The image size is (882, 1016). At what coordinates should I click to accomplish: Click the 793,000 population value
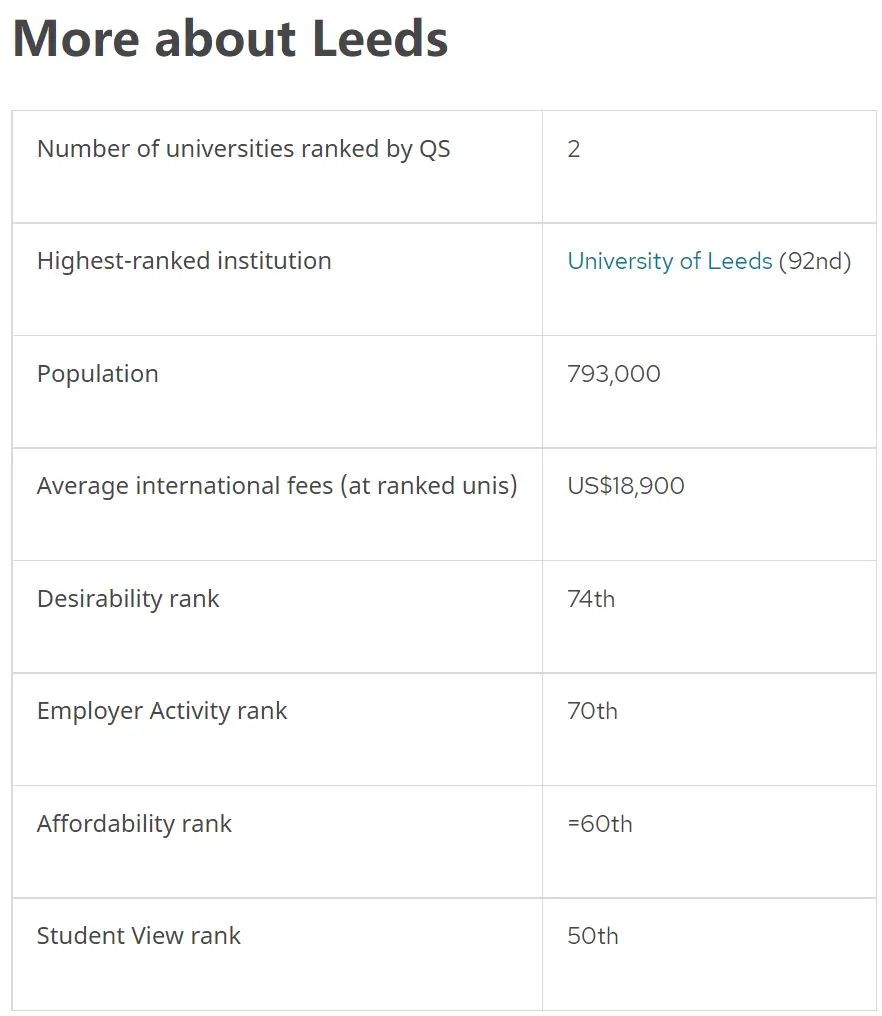tap(614, 374)
